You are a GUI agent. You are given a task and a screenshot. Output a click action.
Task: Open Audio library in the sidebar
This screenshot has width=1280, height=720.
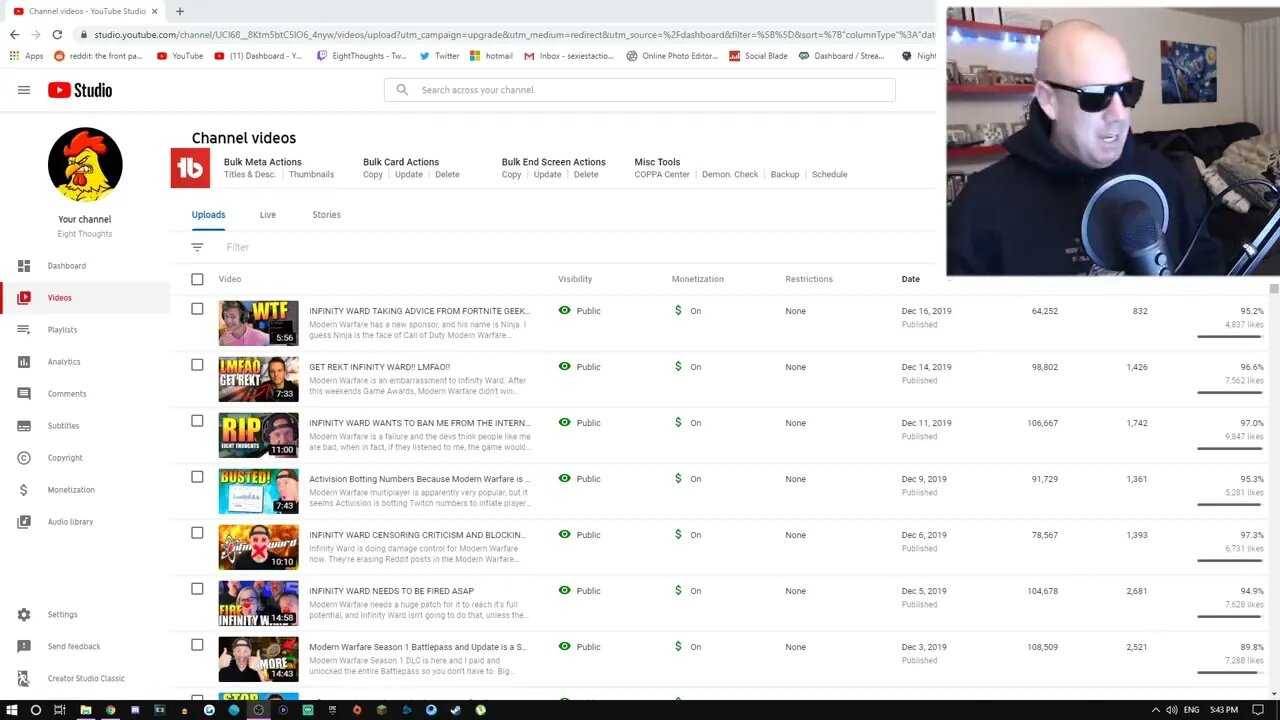click(85, 522)
